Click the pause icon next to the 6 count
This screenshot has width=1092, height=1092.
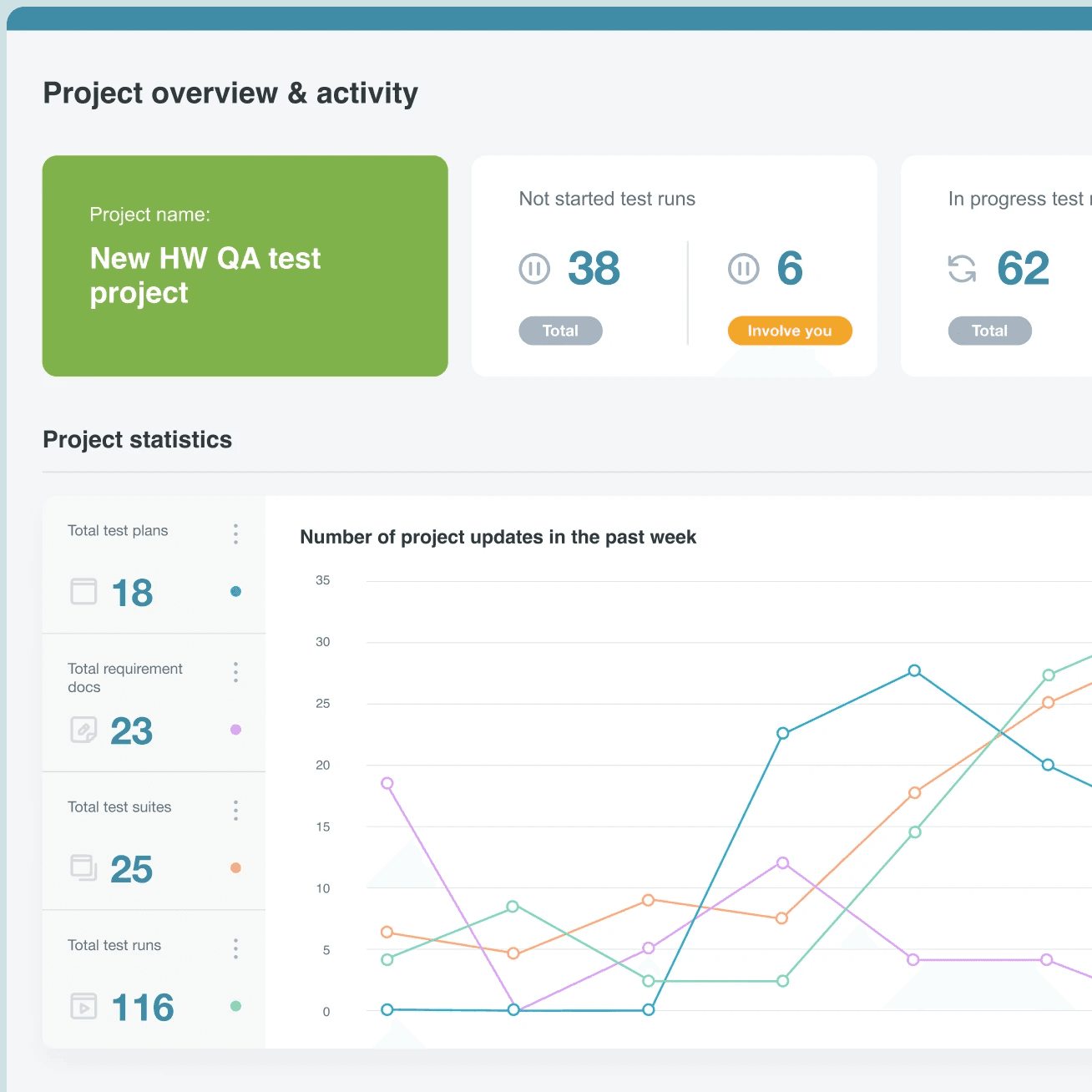[x=743, y=268]
